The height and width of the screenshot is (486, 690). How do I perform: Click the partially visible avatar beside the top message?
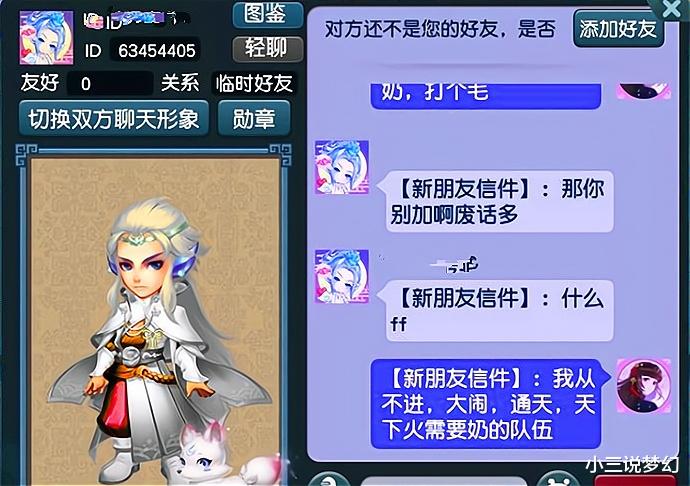tap(644, 91)
